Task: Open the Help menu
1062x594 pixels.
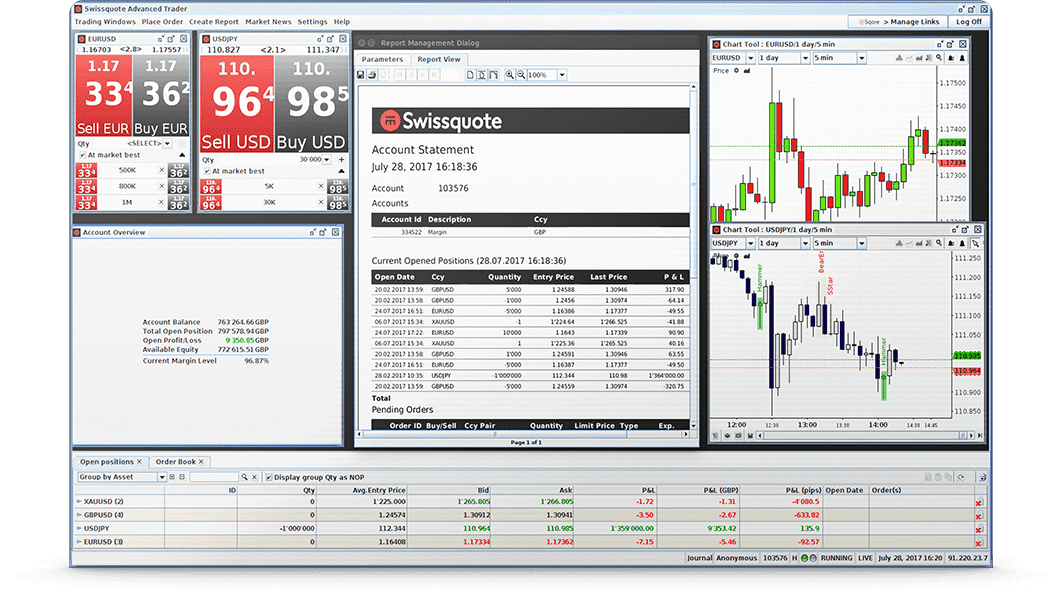Action: (x=342, y=22)
